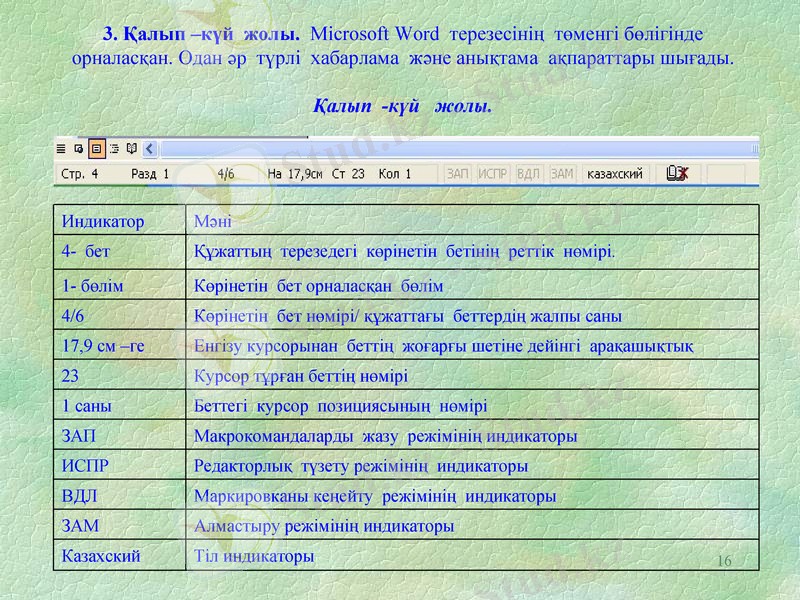This screenshot has height=600, width=800.
Task: Switch to Web Layout view
Action: 78,148
